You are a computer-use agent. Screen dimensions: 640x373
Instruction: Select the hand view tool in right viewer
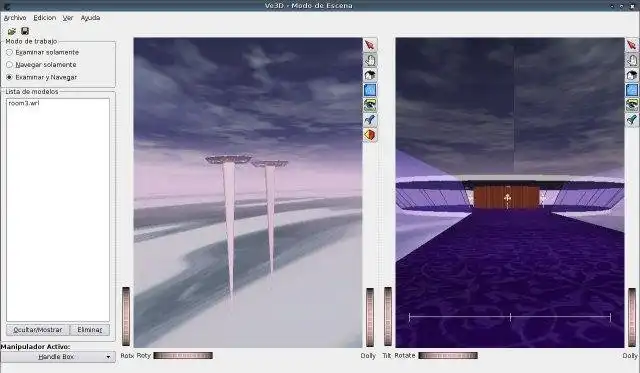(632, 60)
